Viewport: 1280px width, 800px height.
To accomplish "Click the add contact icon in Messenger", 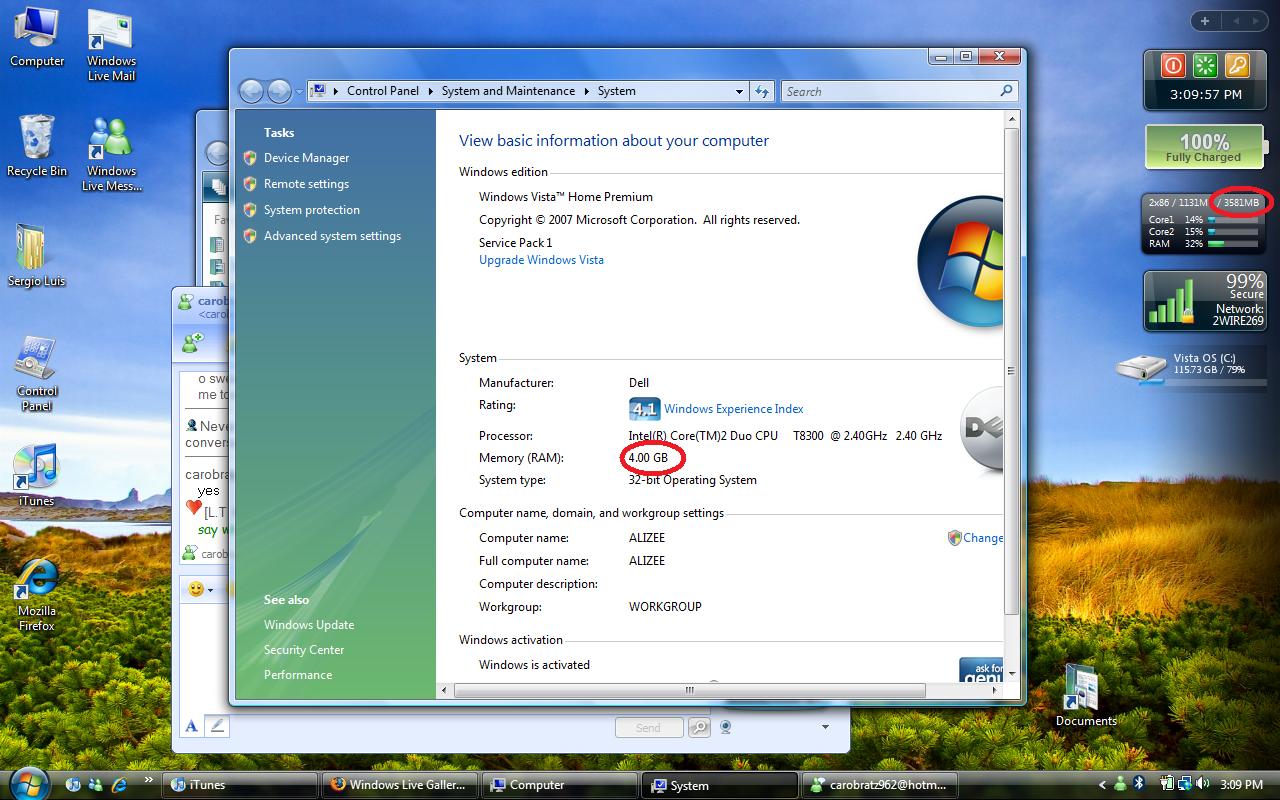I will 192,342.
